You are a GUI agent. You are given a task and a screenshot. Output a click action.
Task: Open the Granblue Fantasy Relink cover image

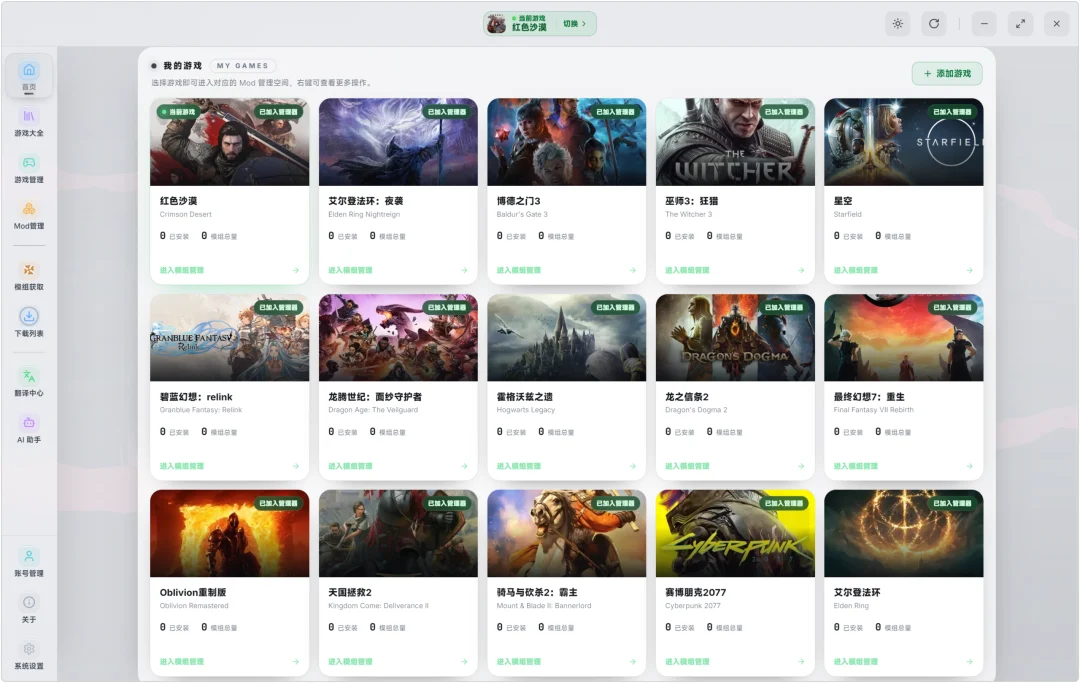pos(229,338)
